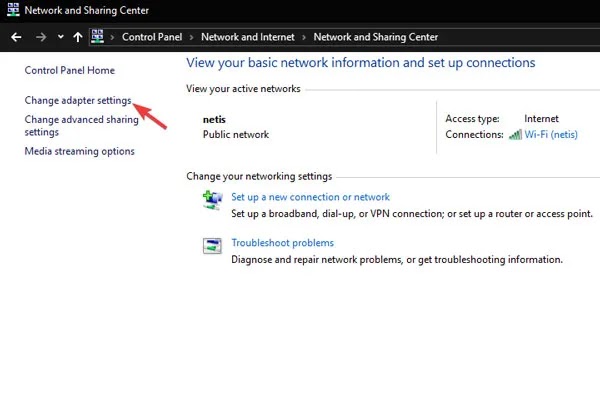Expand chevron after Network and Internet
600x400 pixels.
(x=304, y=38)
